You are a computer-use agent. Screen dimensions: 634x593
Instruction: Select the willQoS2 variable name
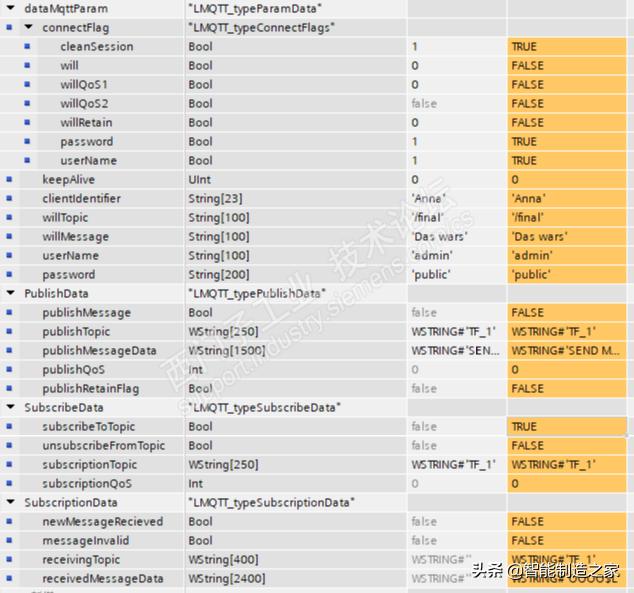[x=84, y=103]
